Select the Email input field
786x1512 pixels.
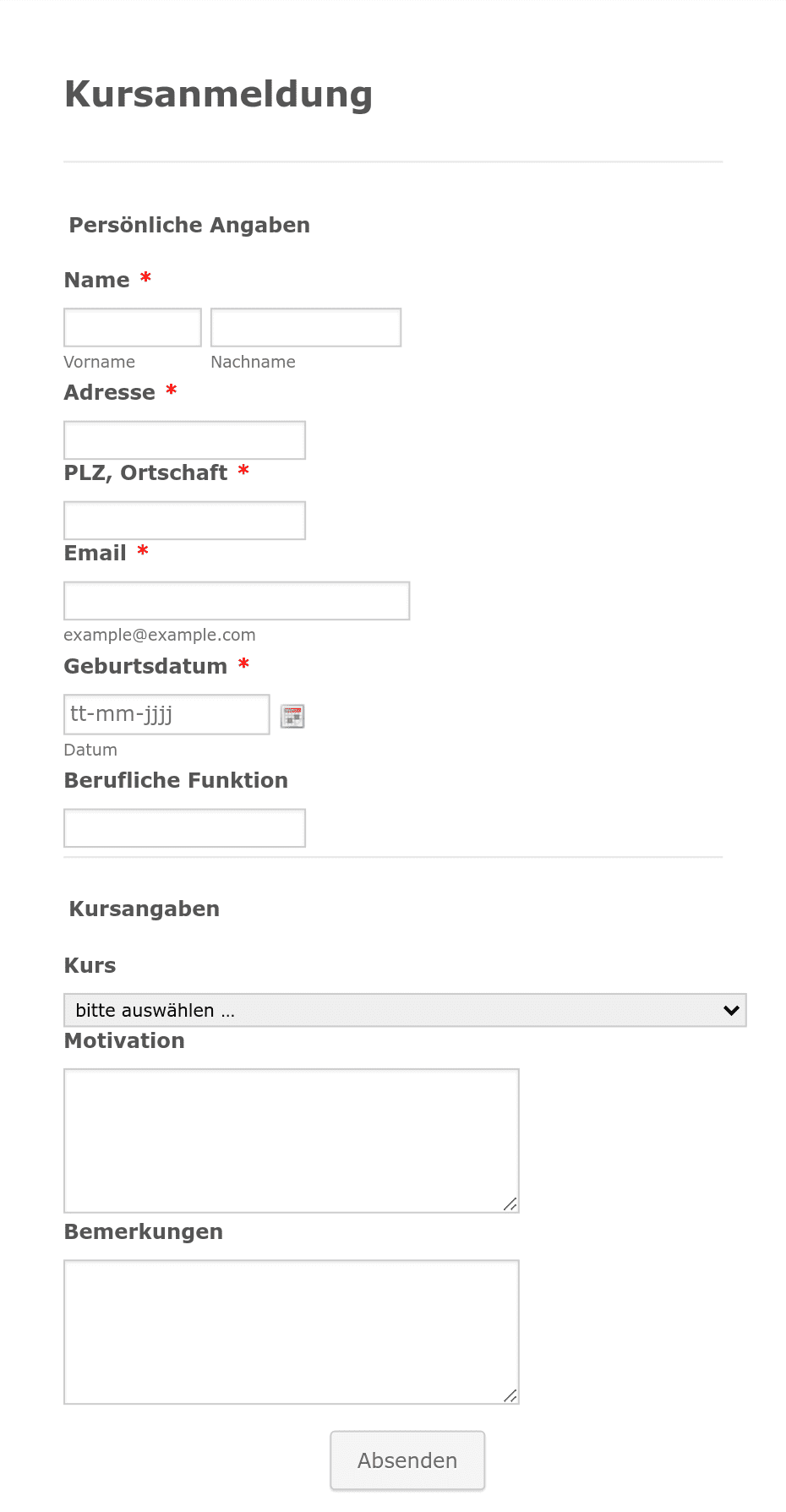237,601
